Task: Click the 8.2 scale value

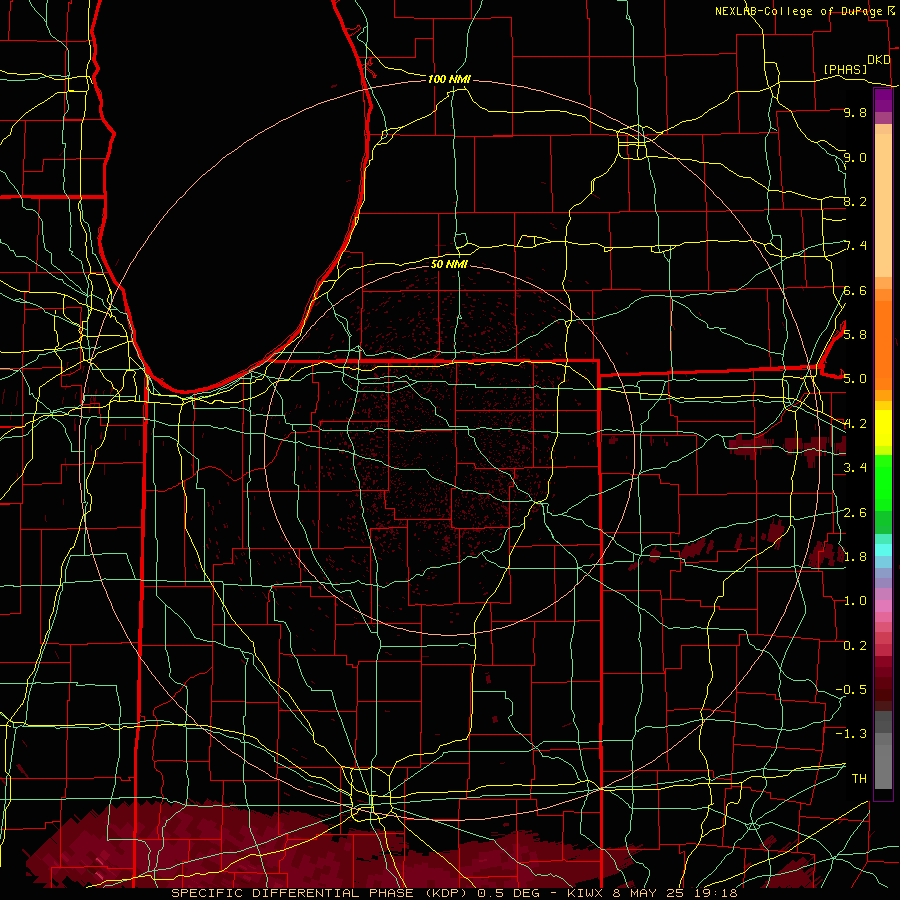Action: (855, 201)
